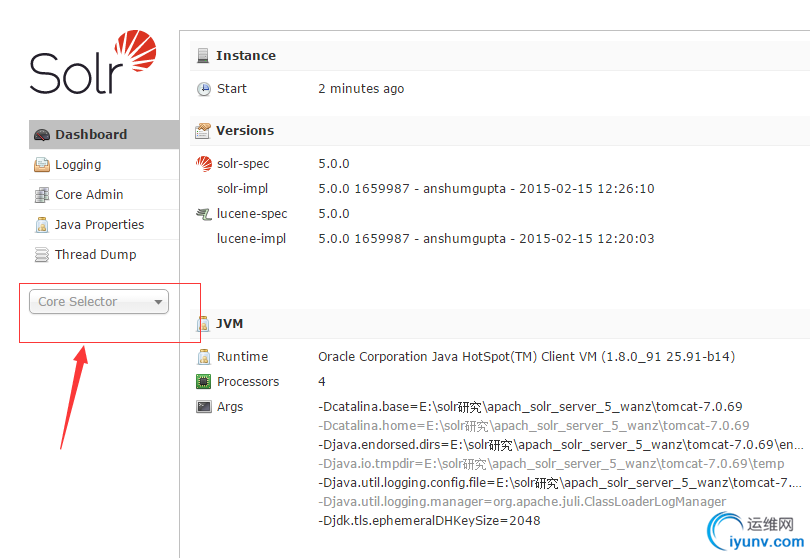
Task: Click the JVM section header icon
Action: pyautogui.click(x=203, y=324)
